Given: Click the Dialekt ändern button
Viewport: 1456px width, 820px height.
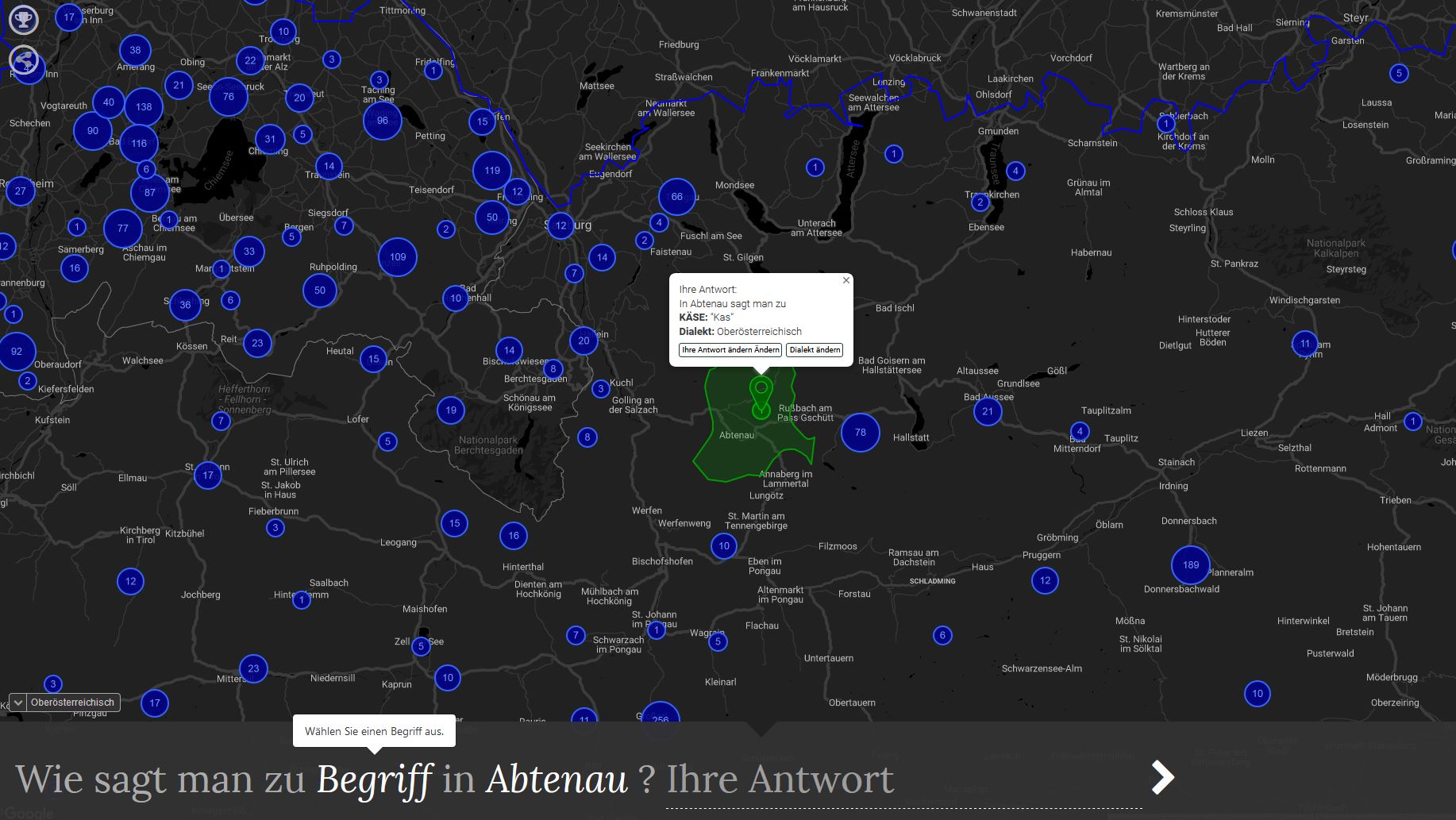Looking at the screenshot, I should coord(815,350).
